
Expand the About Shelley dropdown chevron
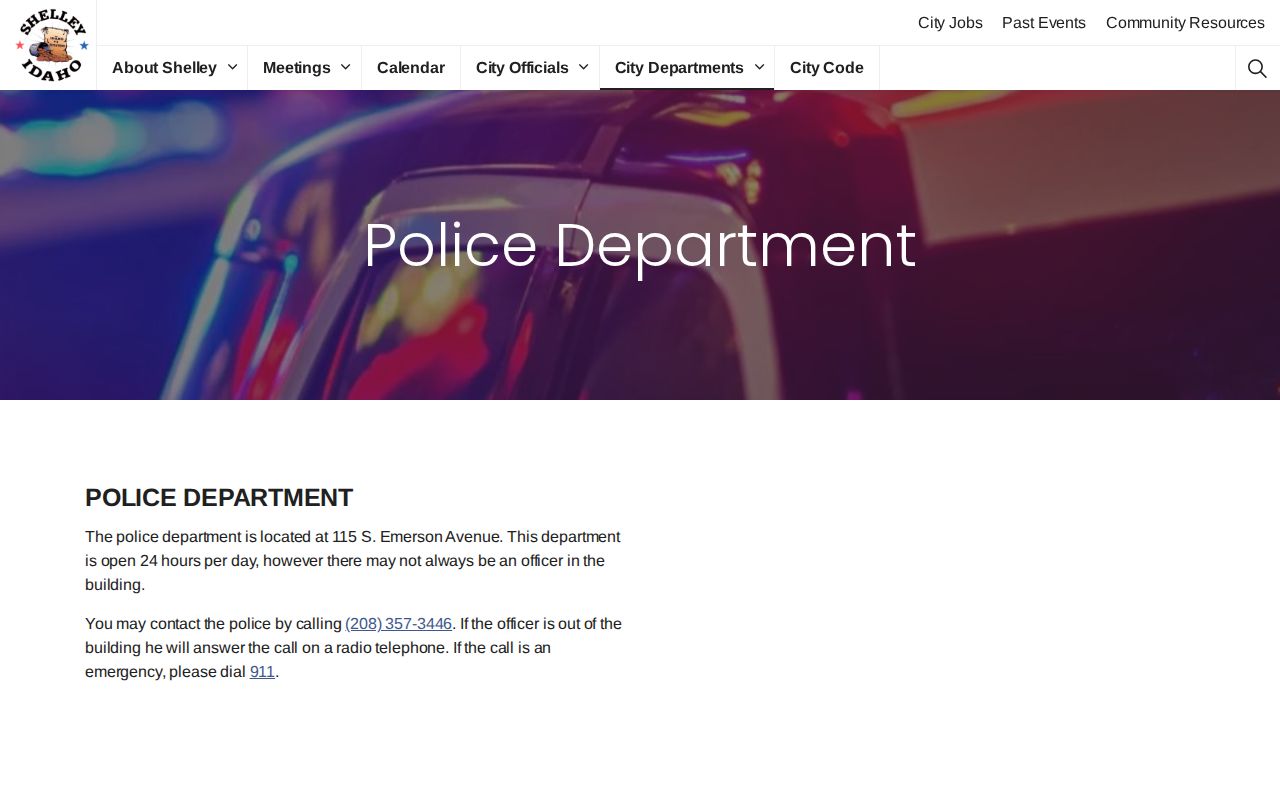(232, 67)
